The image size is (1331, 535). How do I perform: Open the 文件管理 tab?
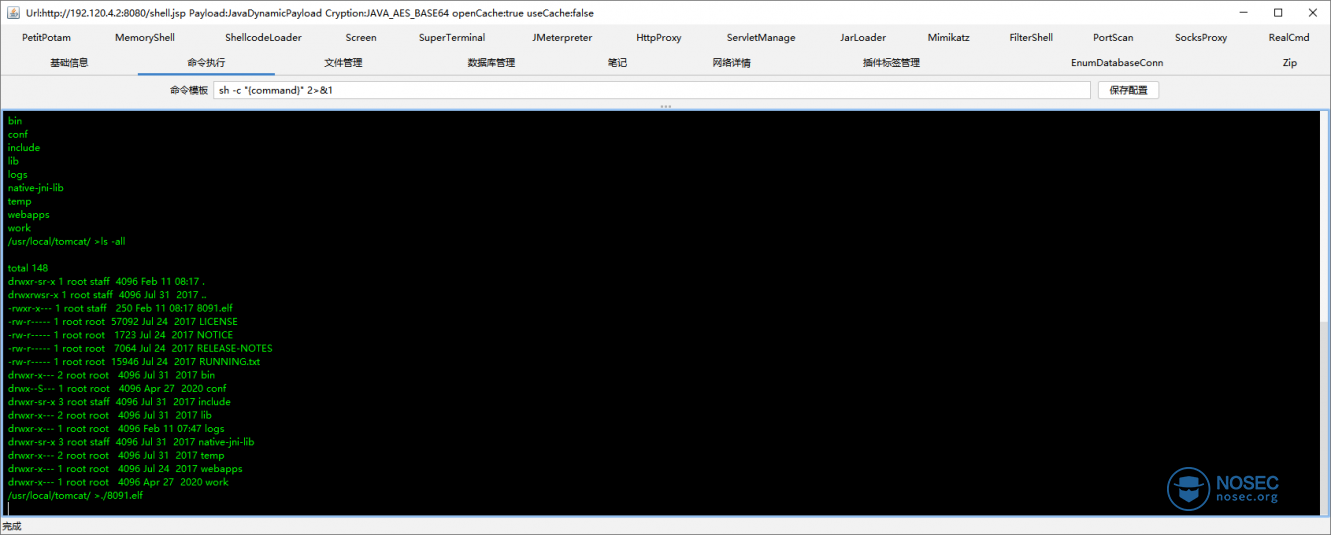point(343,62)
